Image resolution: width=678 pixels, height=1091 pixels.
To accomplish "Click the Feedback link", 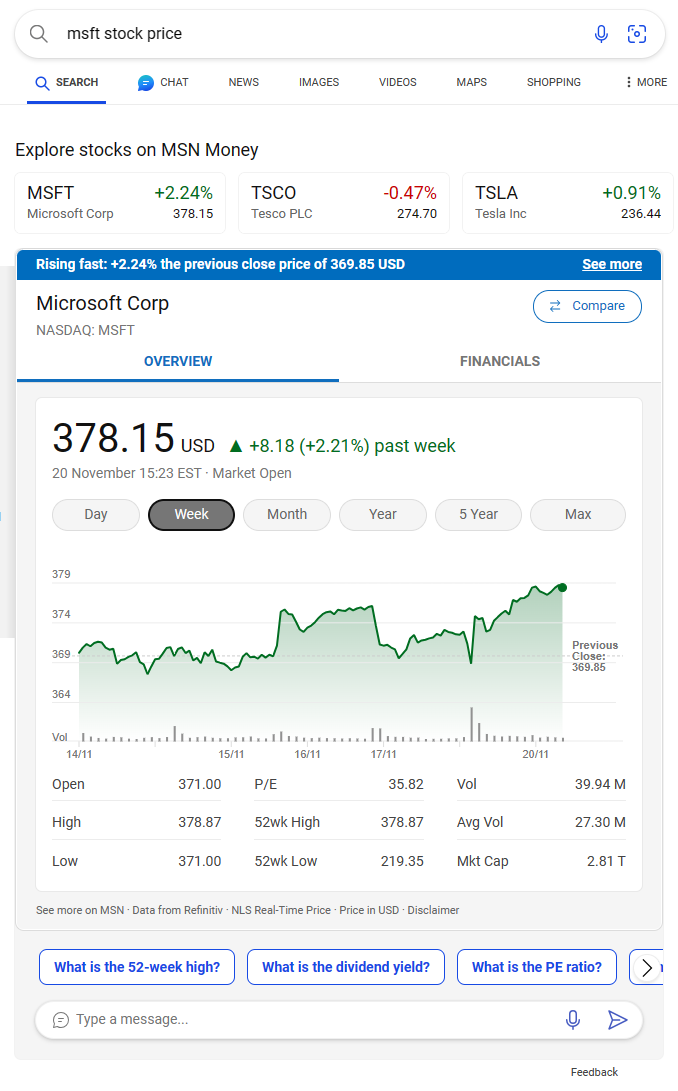I will coord(594,1072).
